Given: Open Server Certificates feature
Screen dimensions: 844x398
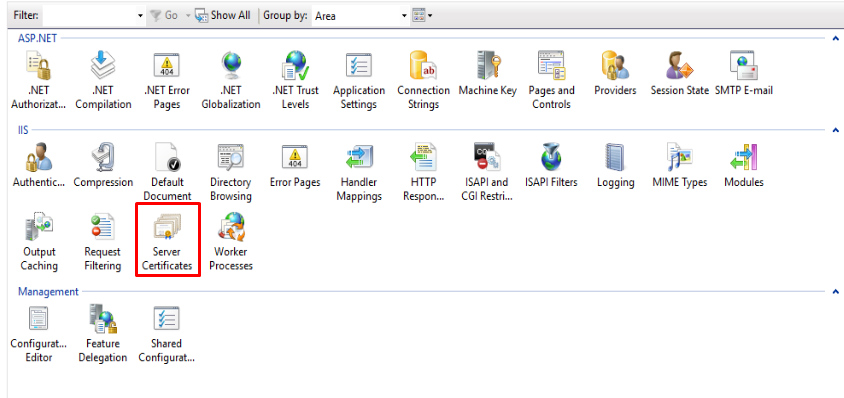Looking at the screenshot, I should pyautogui.click(x=167, y=242).
